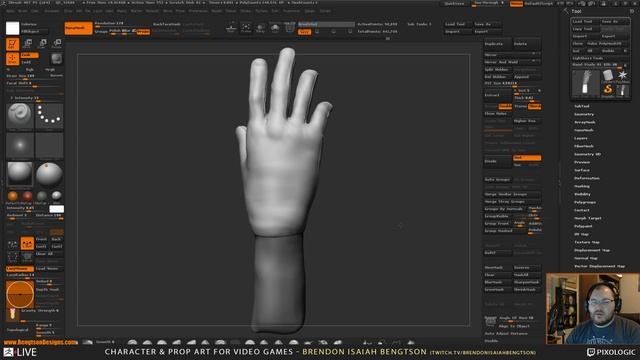640x360 pixels.
Task: Toggle the DynaMesh button
Action: tap(78, 28)
